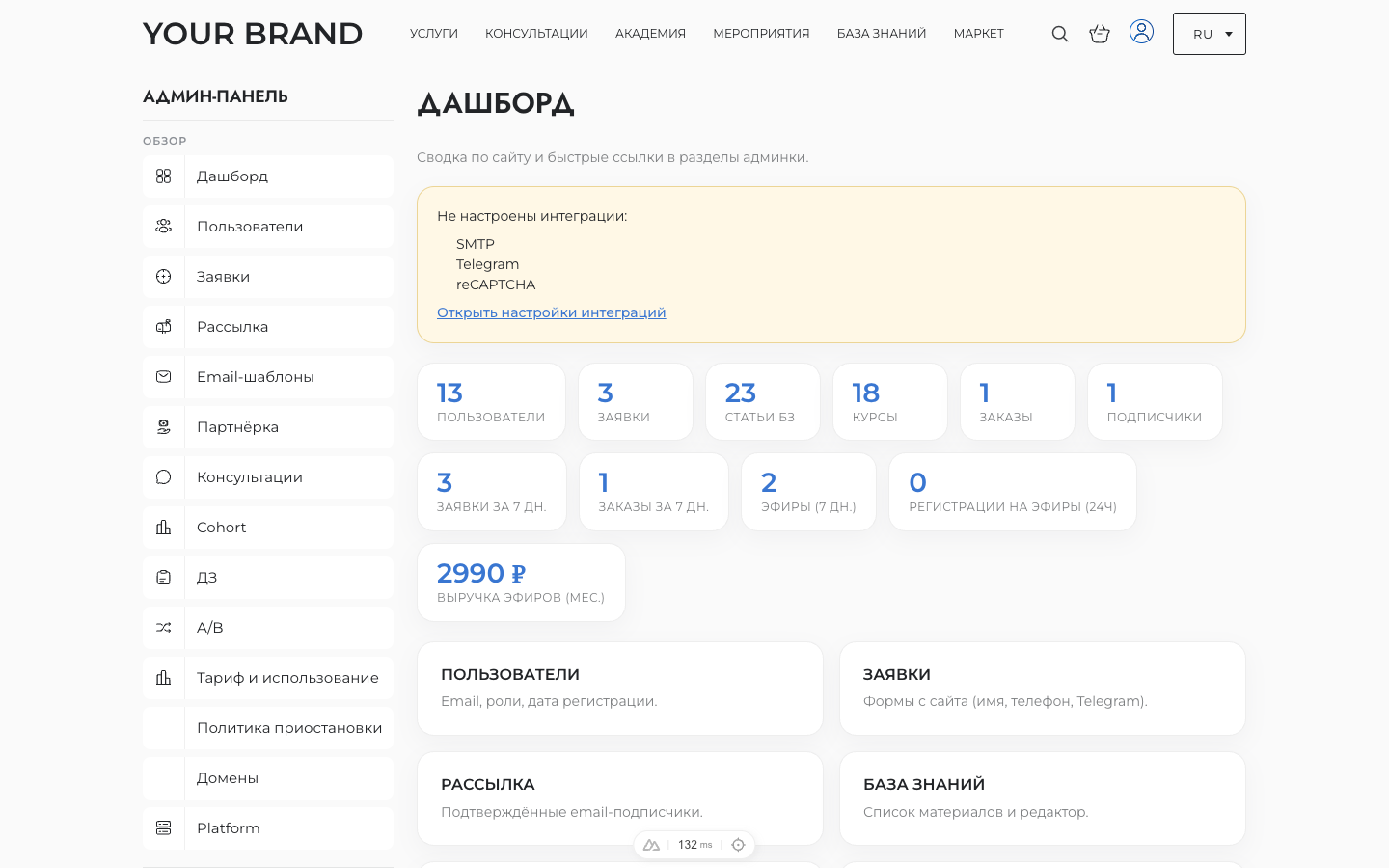Image resolution: width=1389 pixels, height=868 pixels.
Task: Click the Консультации chat bubble icon
Action: (164, 477)
